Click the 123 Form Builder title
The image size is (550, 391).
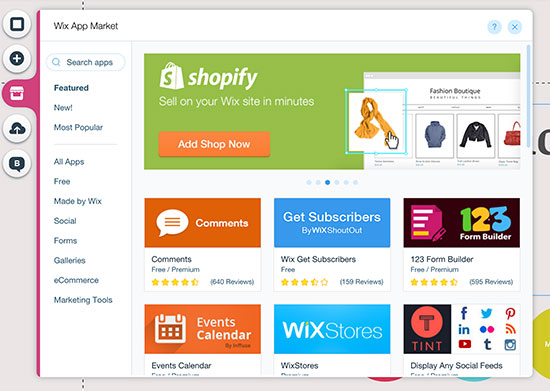442,259
